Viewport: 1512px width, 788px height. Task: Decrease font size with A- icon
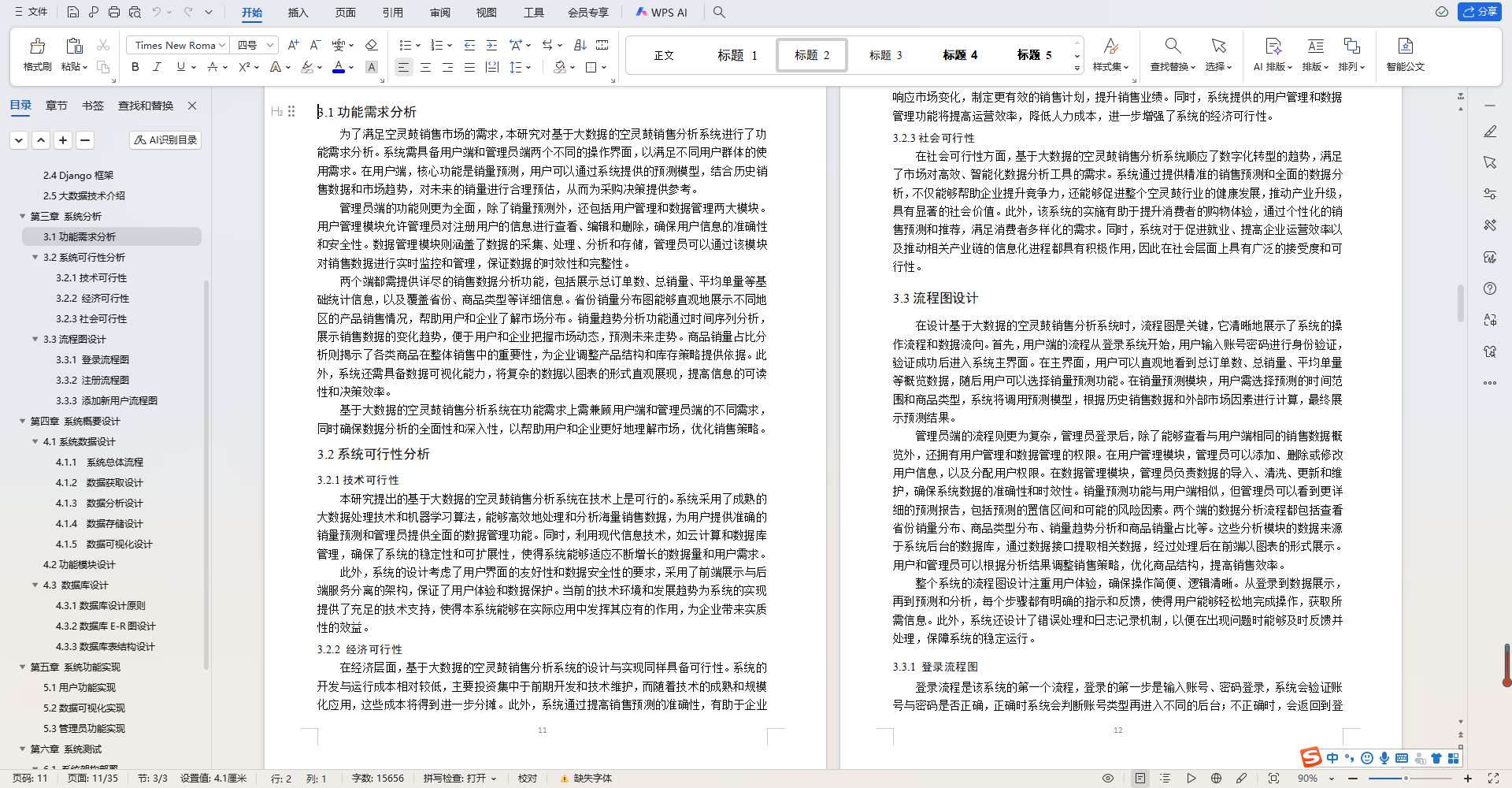315,45
